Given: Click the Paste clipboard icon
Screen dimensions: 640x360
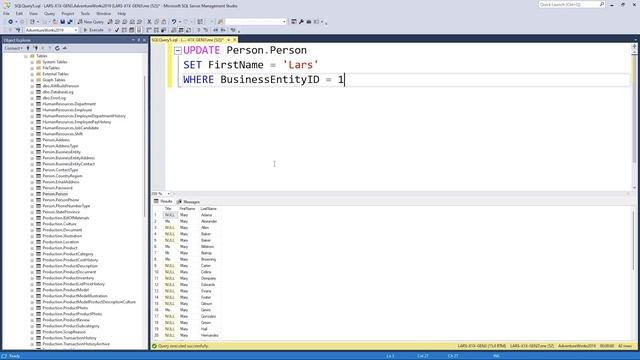Looking at the screenshot, I should pyautogui.click(x=164, y=22).
